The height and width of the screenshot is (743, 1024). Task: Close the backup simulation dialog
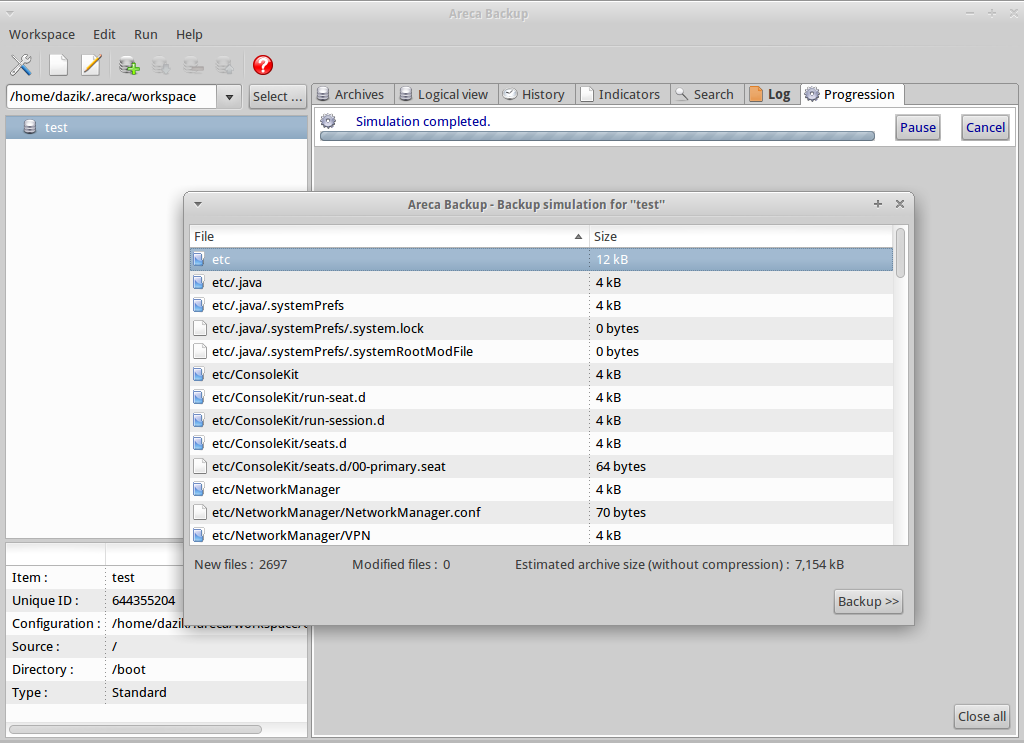900,204
